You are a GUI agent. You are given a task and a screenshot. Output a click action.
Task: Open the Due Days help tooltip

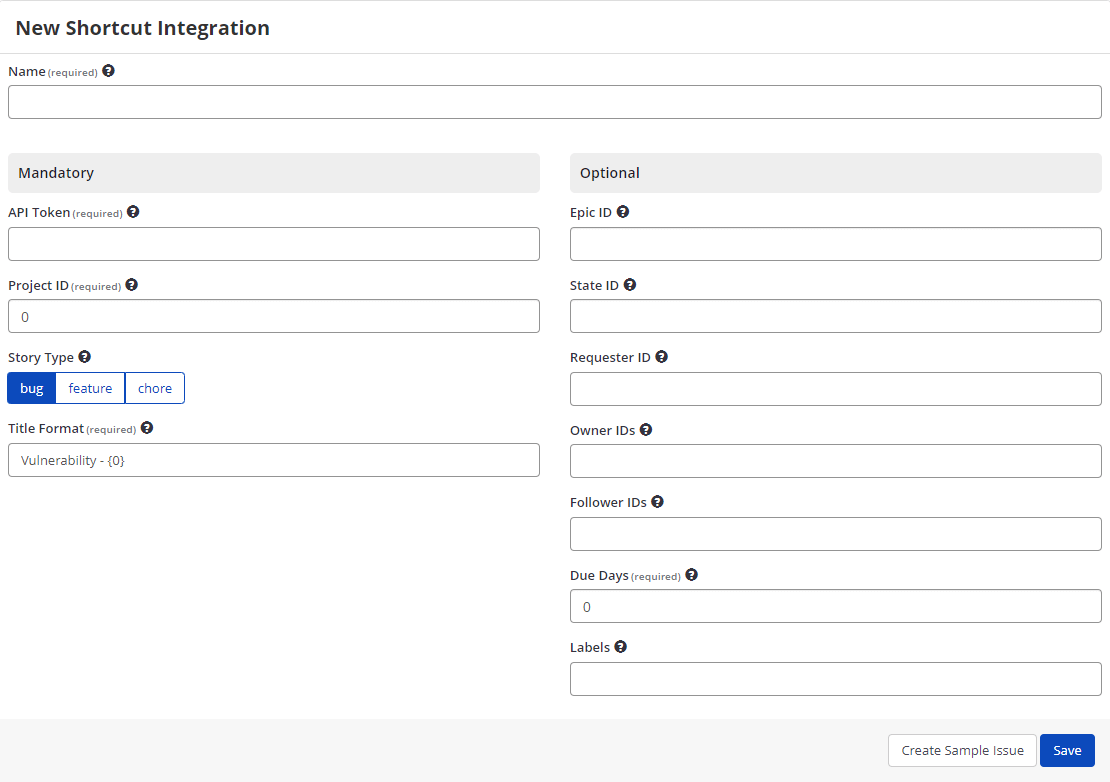coord(691,574)
